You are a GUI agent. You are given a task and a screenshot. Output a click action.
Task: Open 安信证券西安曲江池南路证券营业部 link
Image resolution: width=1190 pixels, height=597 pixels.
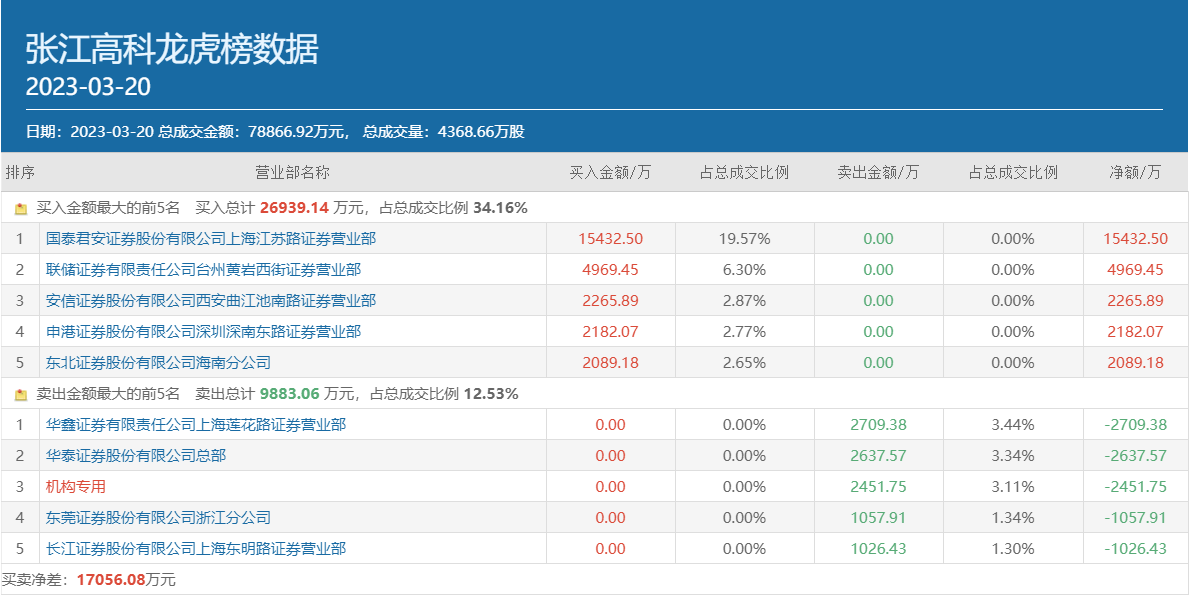(211, 301)
